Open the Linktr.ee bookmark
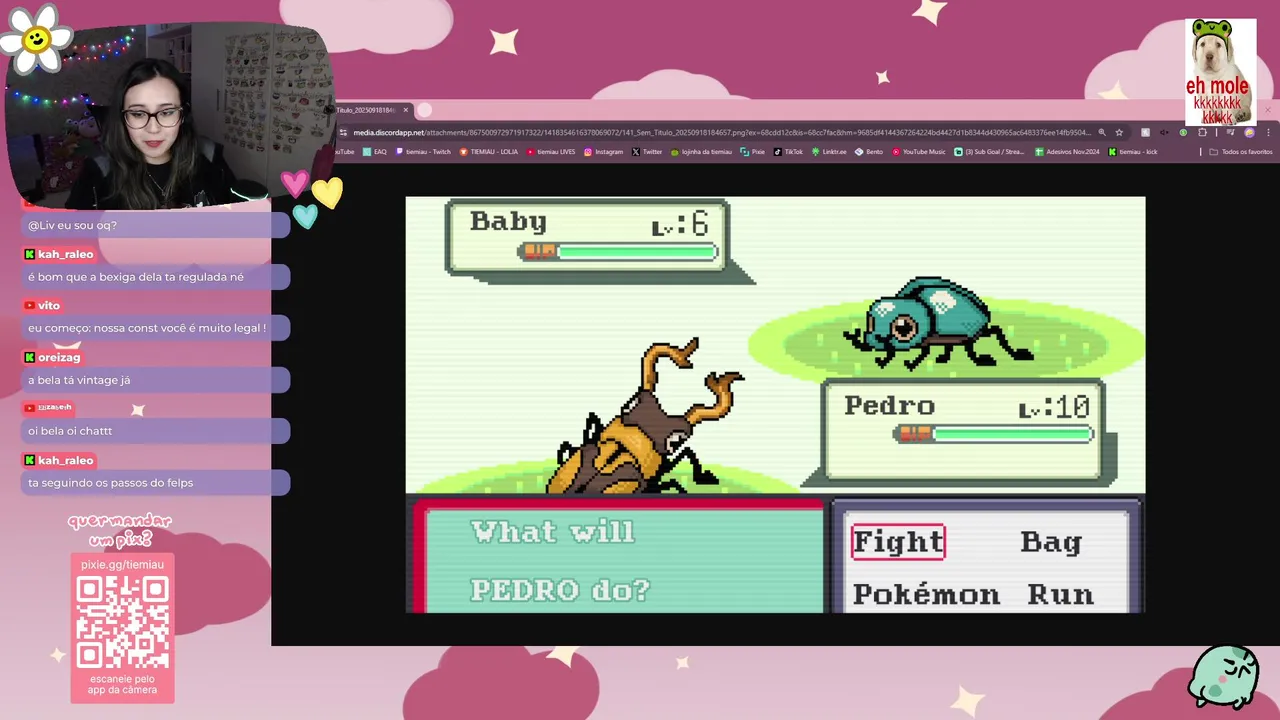Screen dimensions: 1280x720 click(x=829, y=152)
